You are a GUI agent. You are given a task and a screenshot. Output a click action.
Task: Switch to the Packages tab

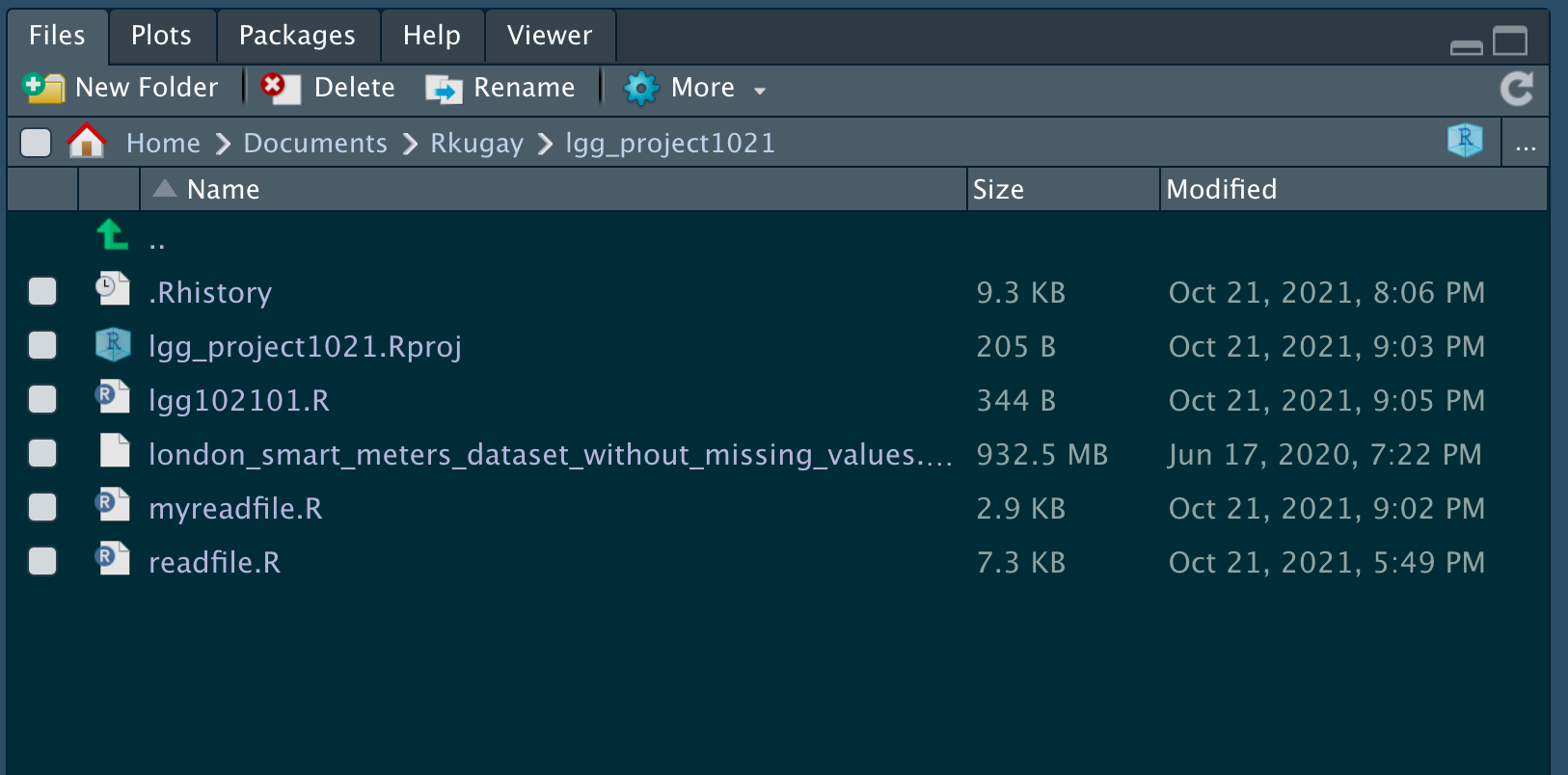[297, 36]
